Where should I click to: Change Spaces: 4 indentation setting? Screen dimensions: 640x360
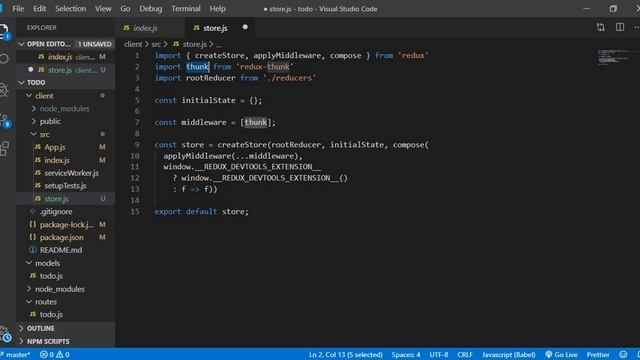click(x=406, y=355)
